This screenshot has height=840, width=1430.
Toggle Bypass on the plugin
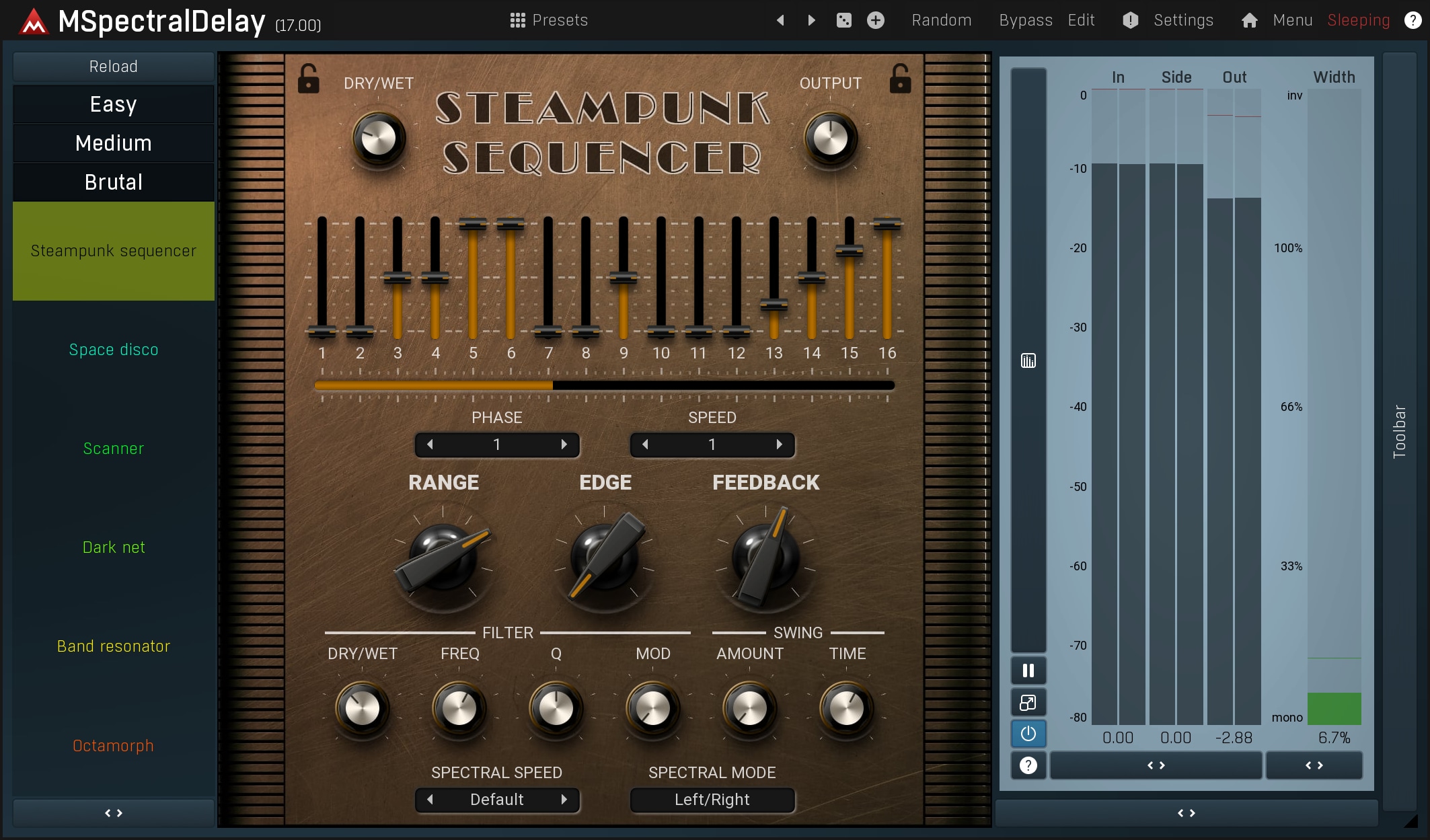point(1025,20)
